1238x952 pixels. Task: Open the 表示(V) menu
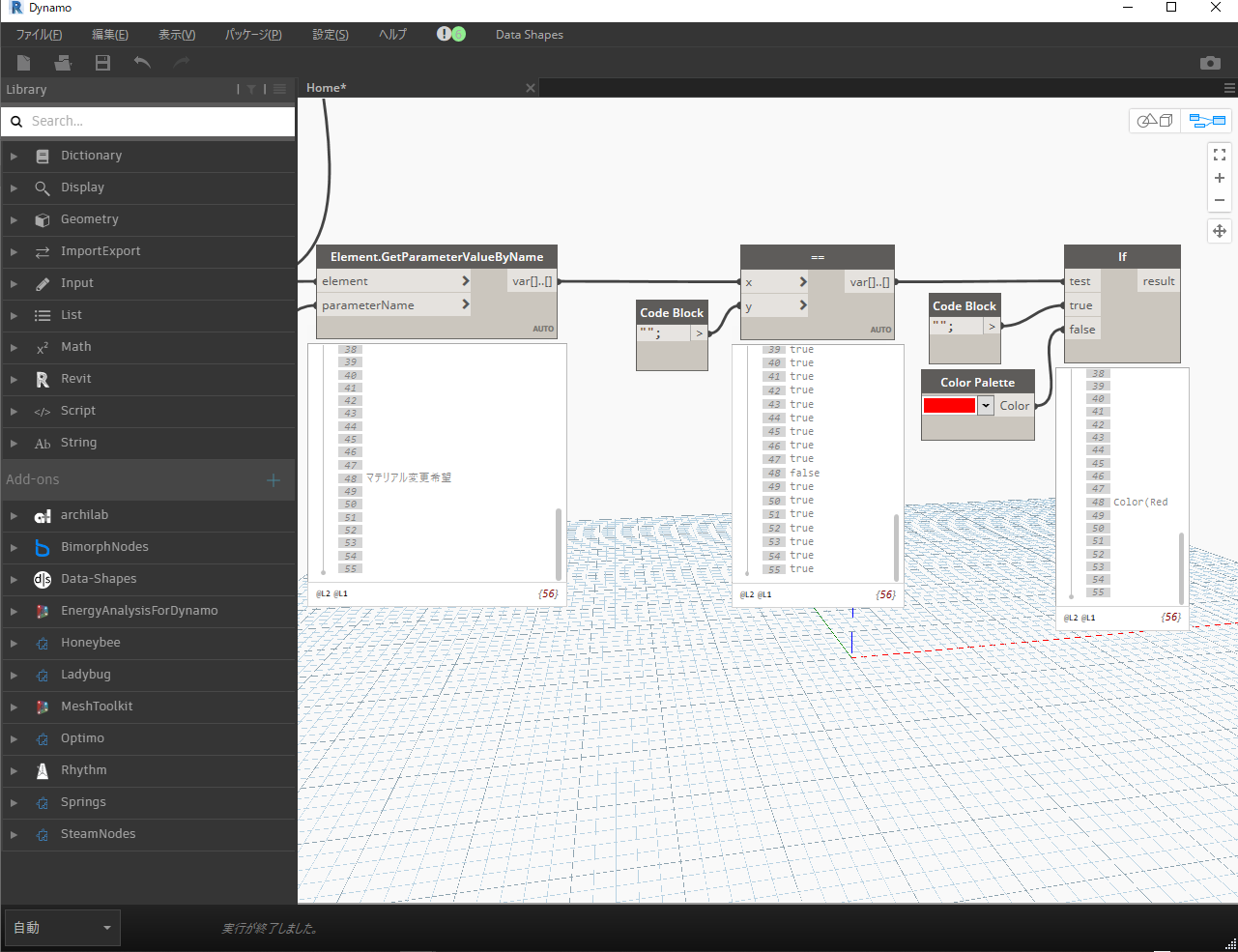(x=177, y=35)
